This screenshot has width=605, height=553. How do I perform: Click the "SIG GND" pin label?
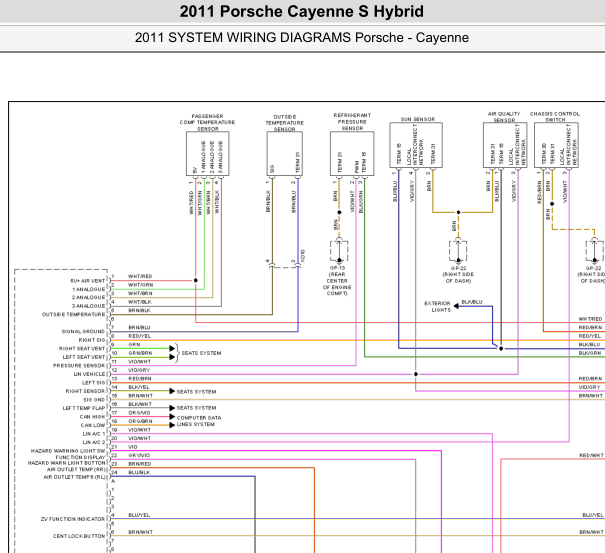[94, 400]
